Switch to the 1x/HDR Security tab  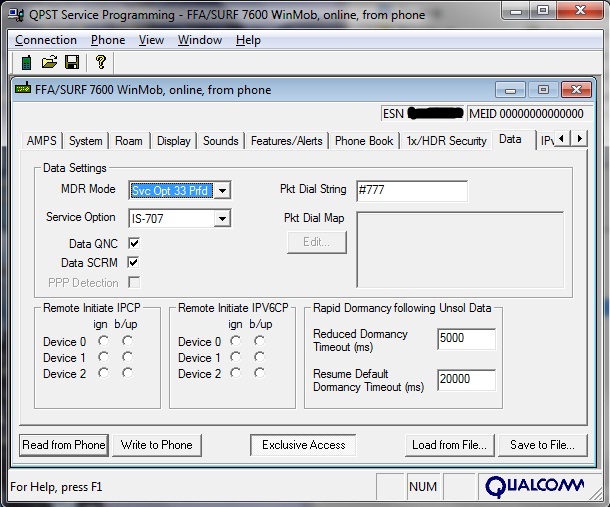[446, 141]
